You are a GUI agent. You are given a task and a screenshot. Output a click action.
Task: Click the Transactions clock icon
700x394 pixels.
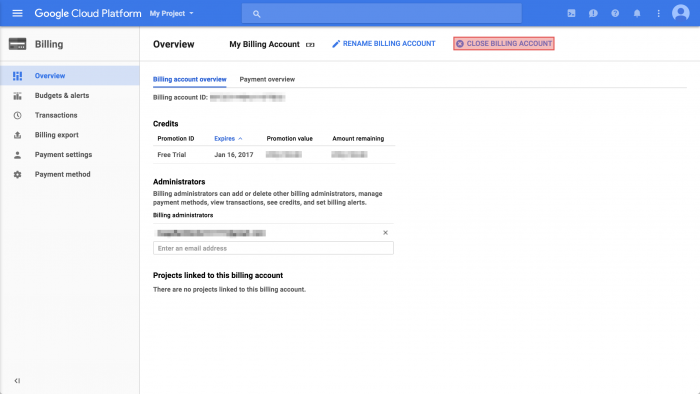coord(17,115)
